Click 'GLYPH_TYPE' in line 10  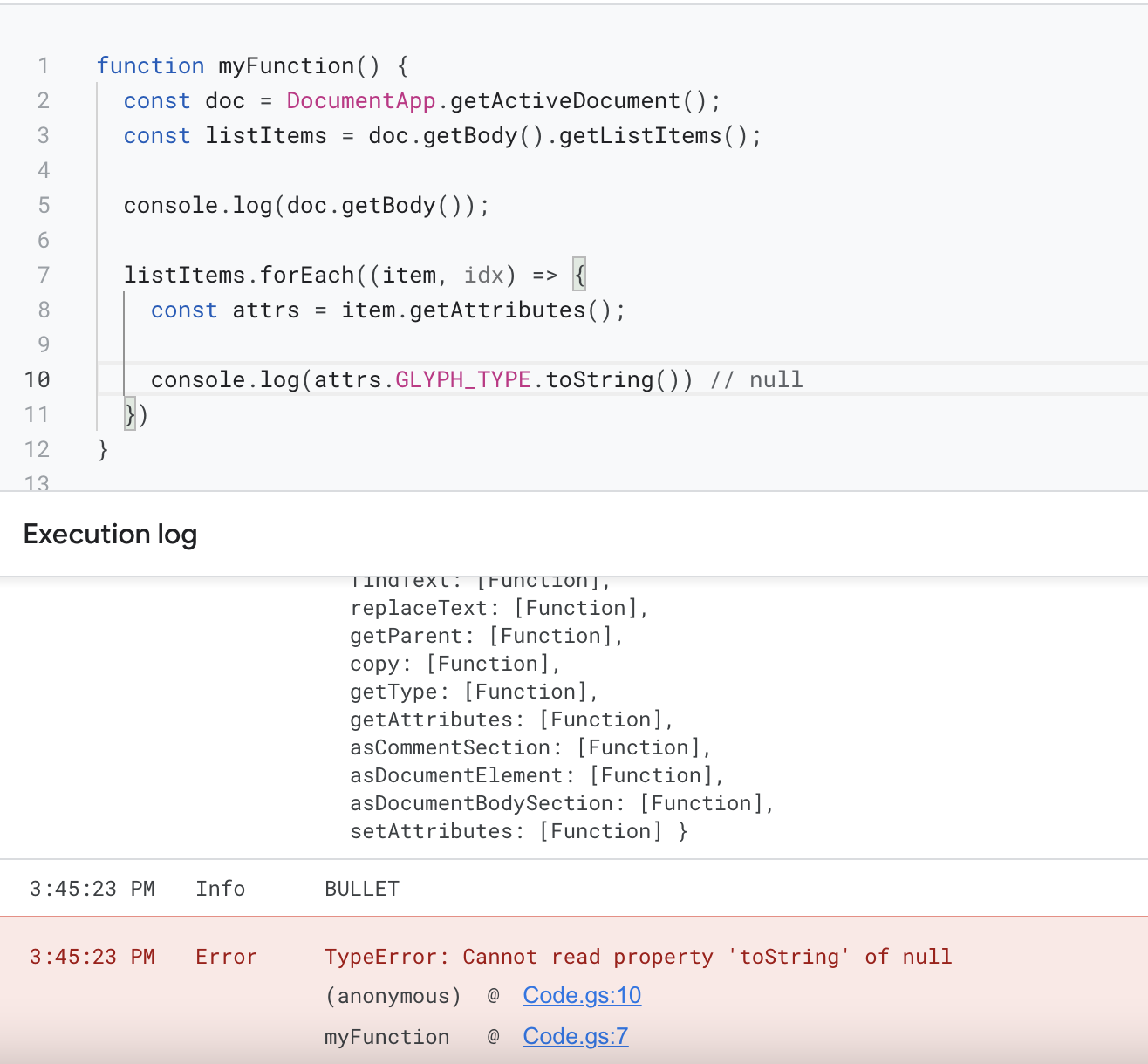coord(463,379)
